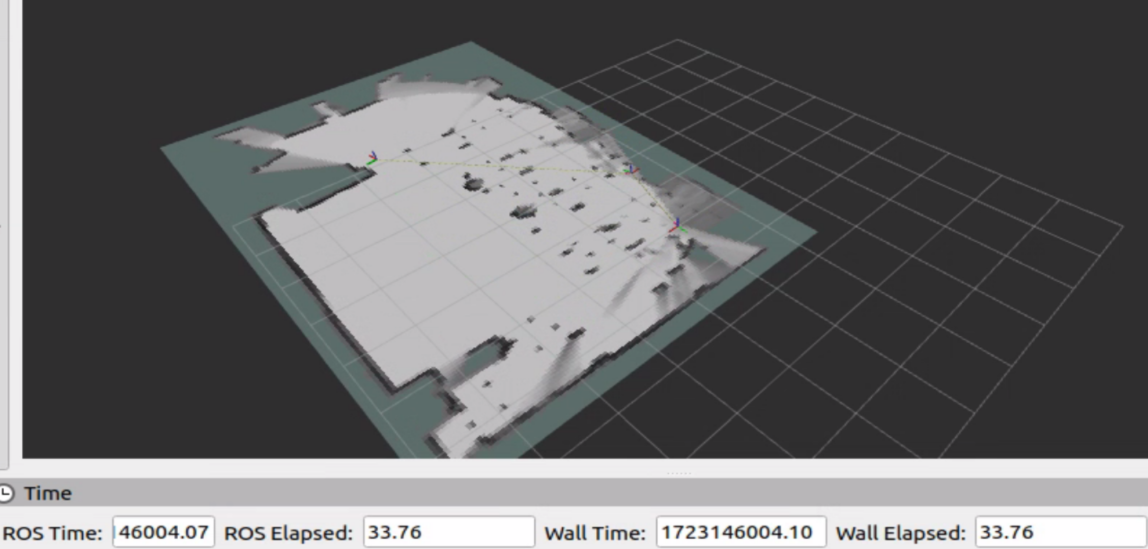Click the clock icon in the Time panel header
The image size is (1148, 549).
(7, 494)
